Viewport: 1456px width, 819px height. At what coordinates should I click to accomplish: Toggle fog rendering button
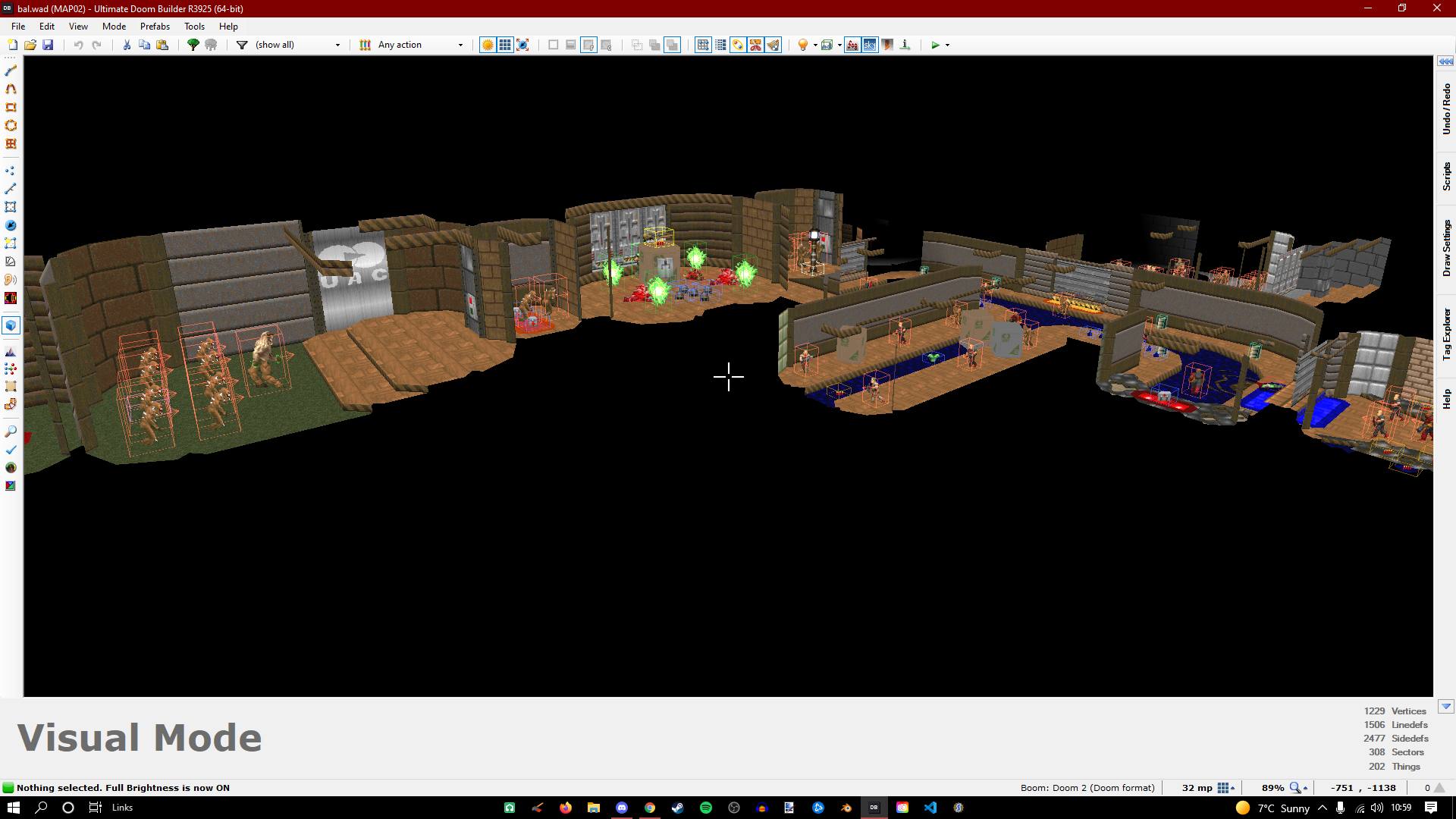[x=852, y=45]
